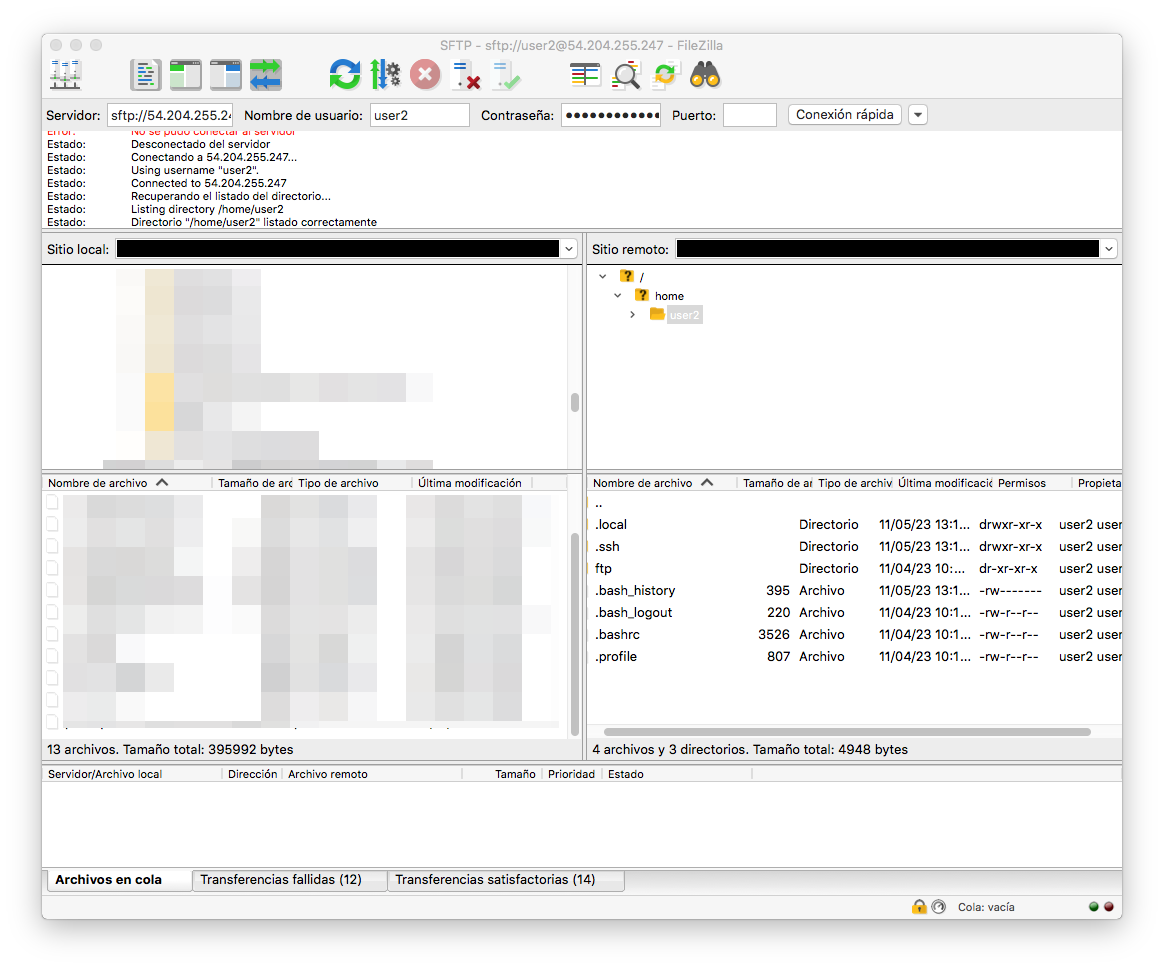Open the quick connect history dropdown arrow
The width and height of the screenshot is (1164, 969).
click(x=917, y=115)
